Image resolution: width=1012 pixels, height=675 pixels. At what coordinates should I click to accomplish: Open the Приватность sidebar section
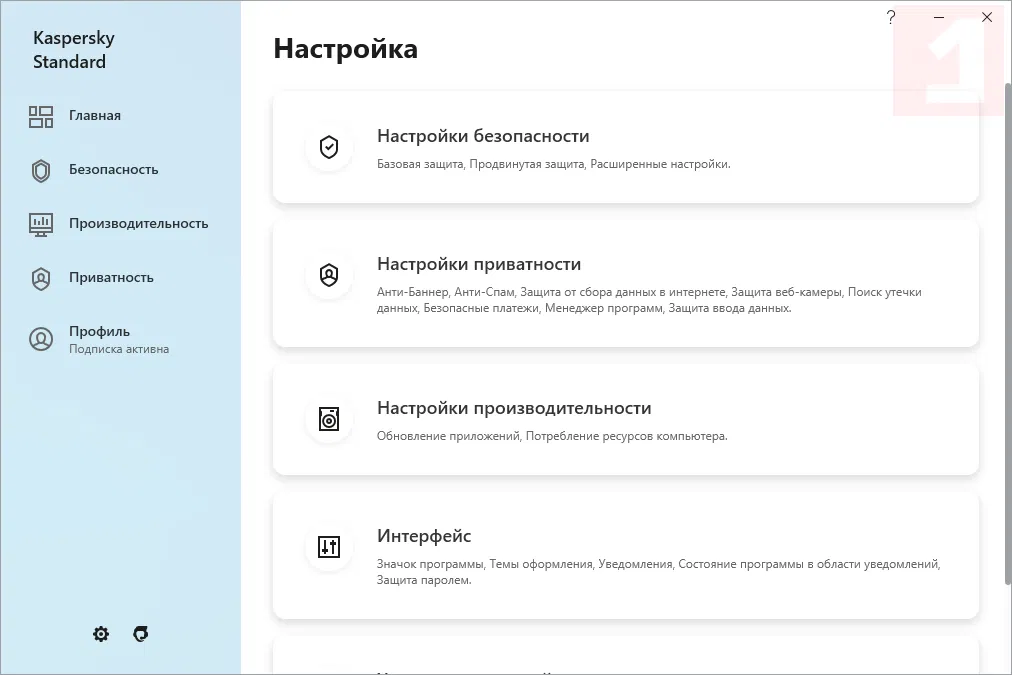click(x=111, y=278)
